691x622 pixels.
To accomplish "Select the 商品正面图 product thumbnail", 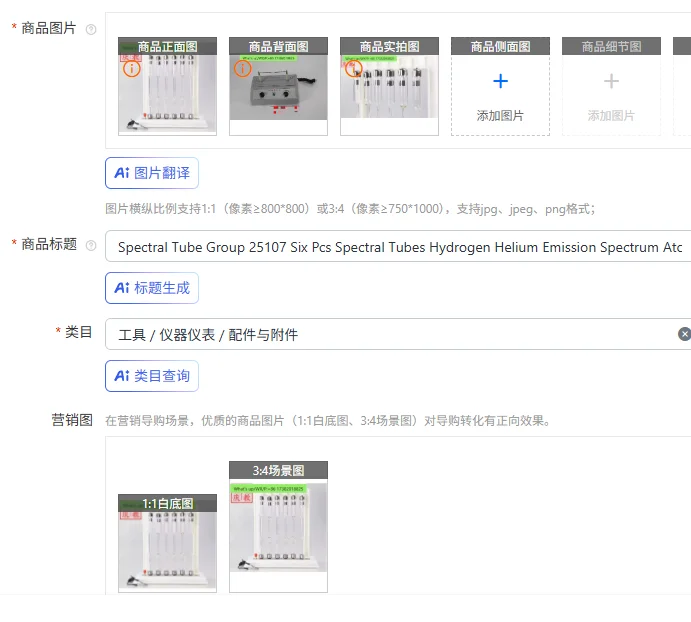I will pyautogui.click(x=167, y=86).
